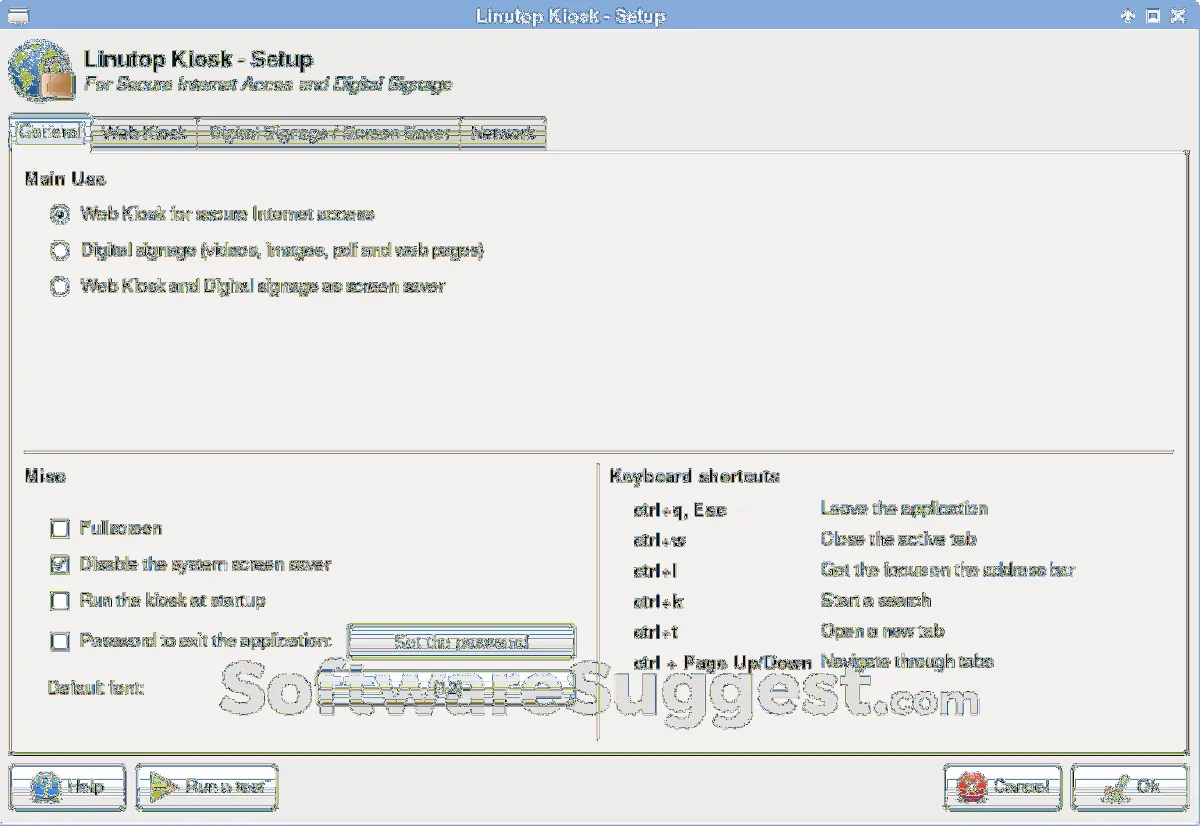This screenshot has height=826, width=1200.
Task: Click the 'Main Use' heading
Action: click(65, 179)
